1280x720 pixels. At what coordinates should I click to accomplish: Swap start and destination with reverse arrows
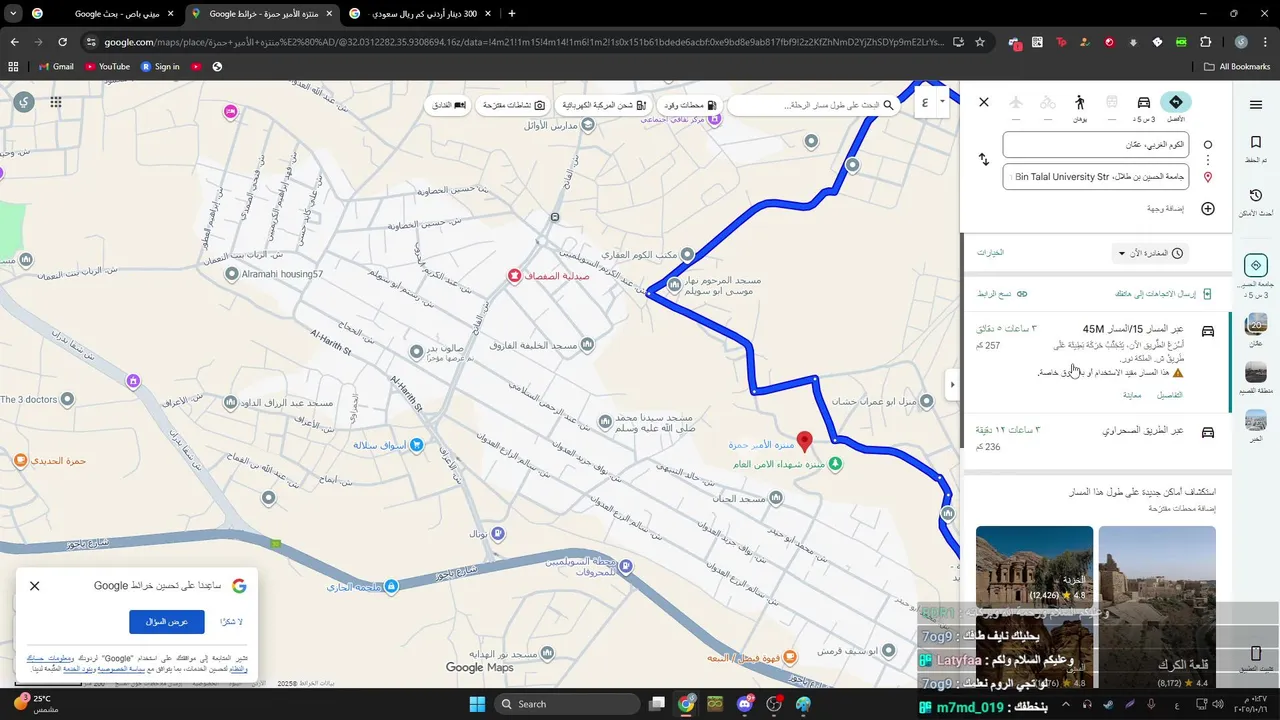click(x=984, y=160)
